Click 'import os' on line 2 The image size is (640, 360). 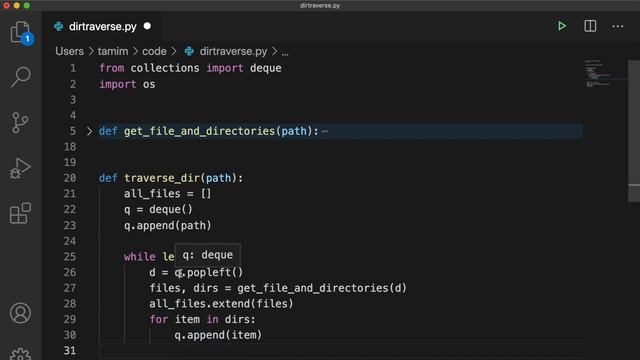click(x=127, y=84)
